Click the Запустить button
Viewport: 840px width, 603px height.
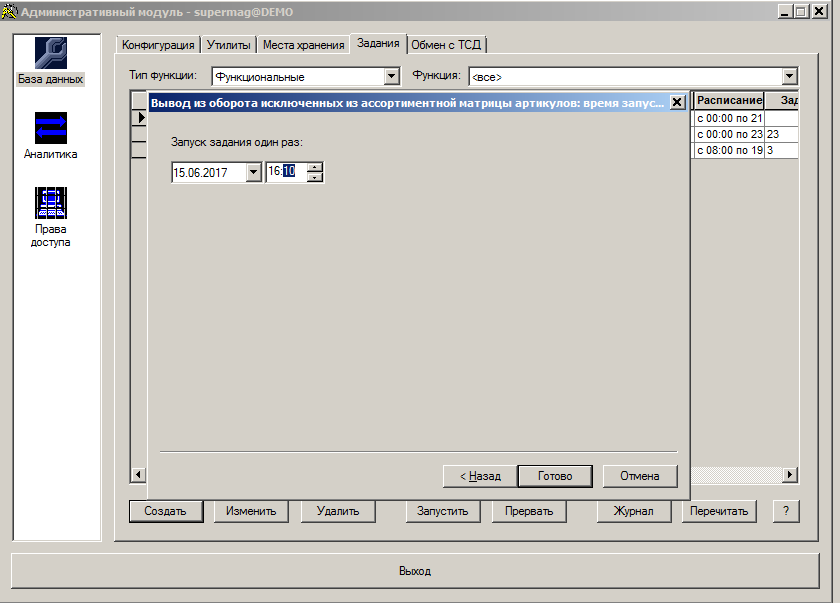click(442, 511)
